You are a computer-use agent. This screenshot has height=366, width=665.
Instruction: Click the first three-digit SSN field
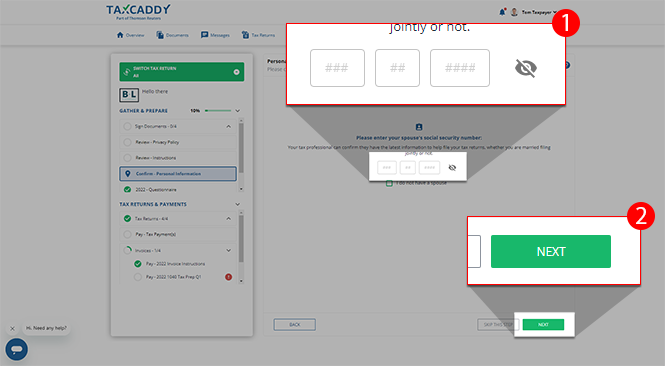pos(337,68)
